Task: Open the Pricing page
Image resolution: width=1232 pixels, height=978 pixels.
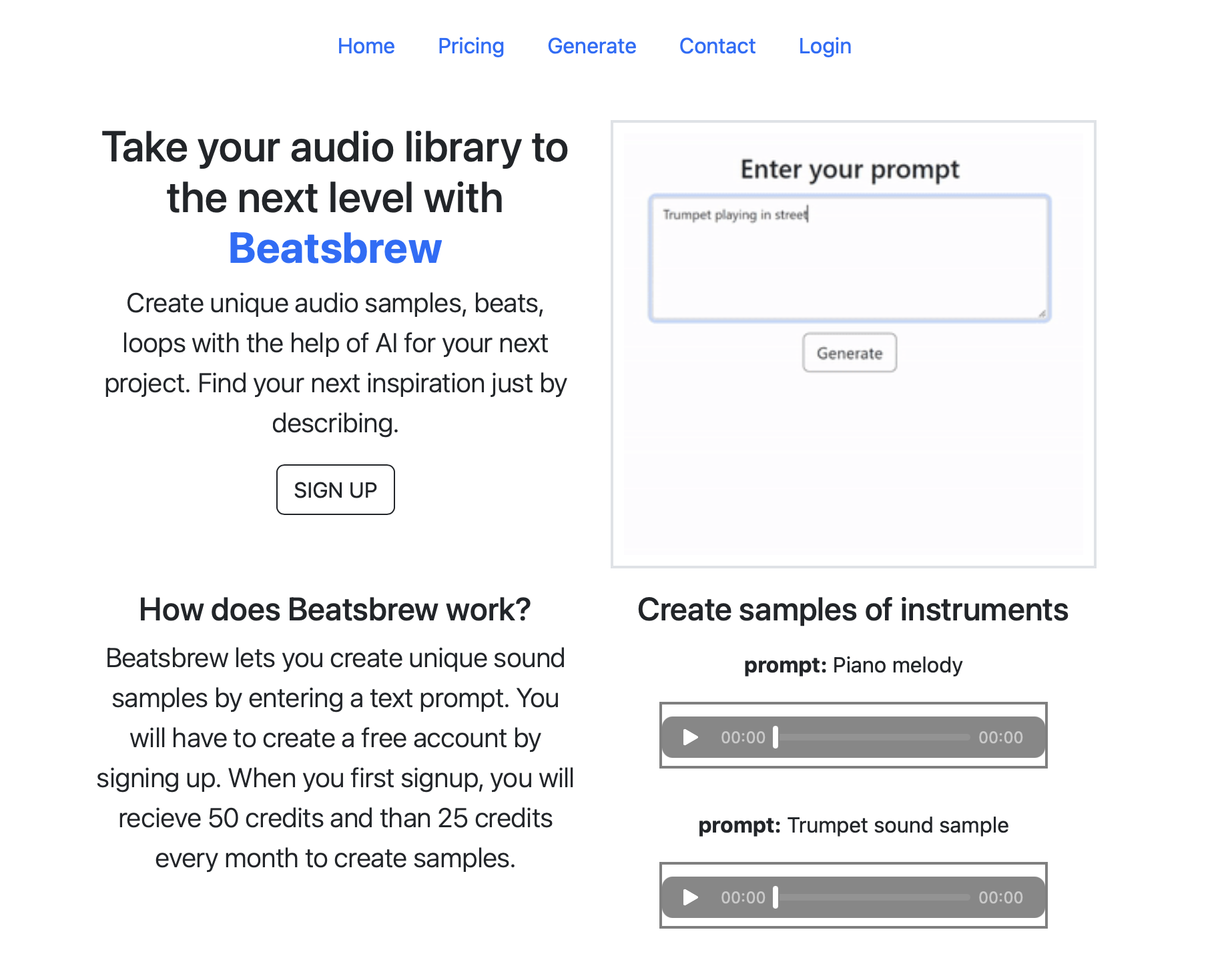Action: point(471,46)
